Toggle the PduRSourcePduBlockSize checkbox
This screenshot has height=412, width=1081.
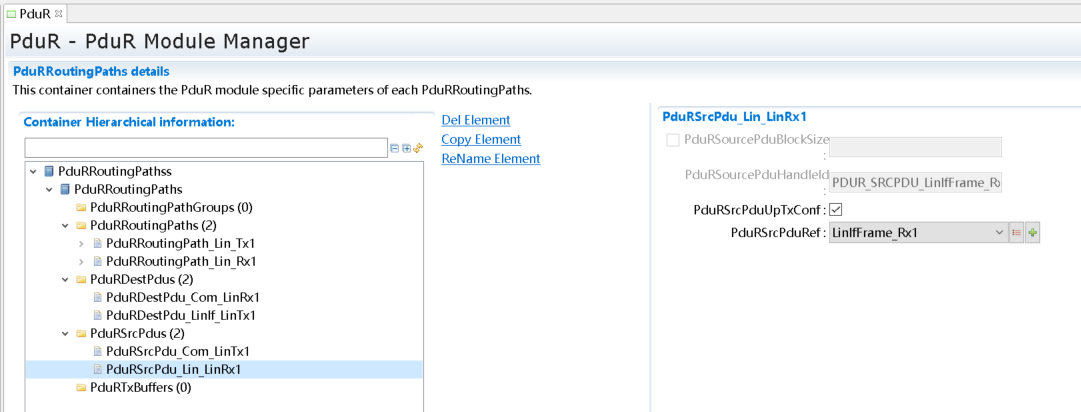coord(673,140)
